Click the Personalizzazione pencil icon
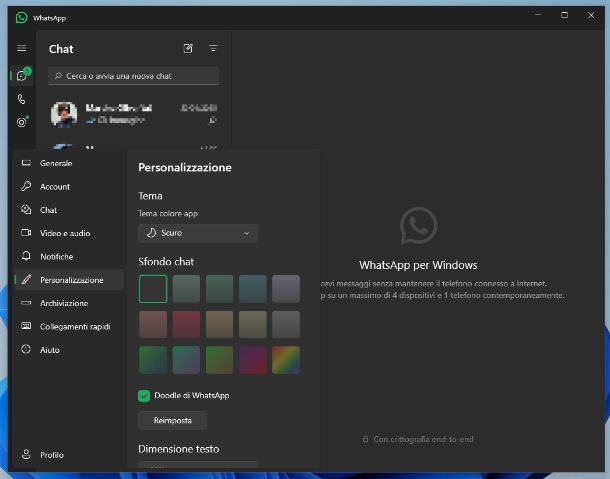Image resolution: width=610 pixels, height=479 pixels. (26, 279)
